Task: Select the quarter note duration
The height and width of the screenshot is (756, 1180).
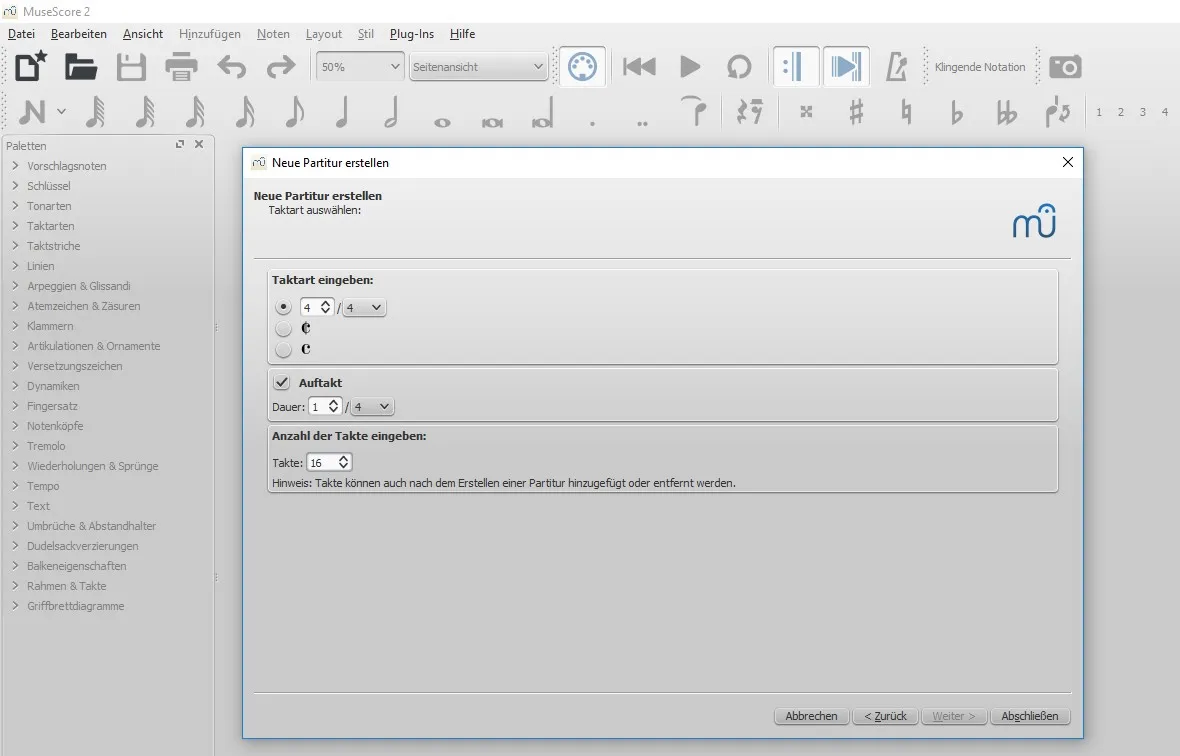Action: [x=342, y=112]
